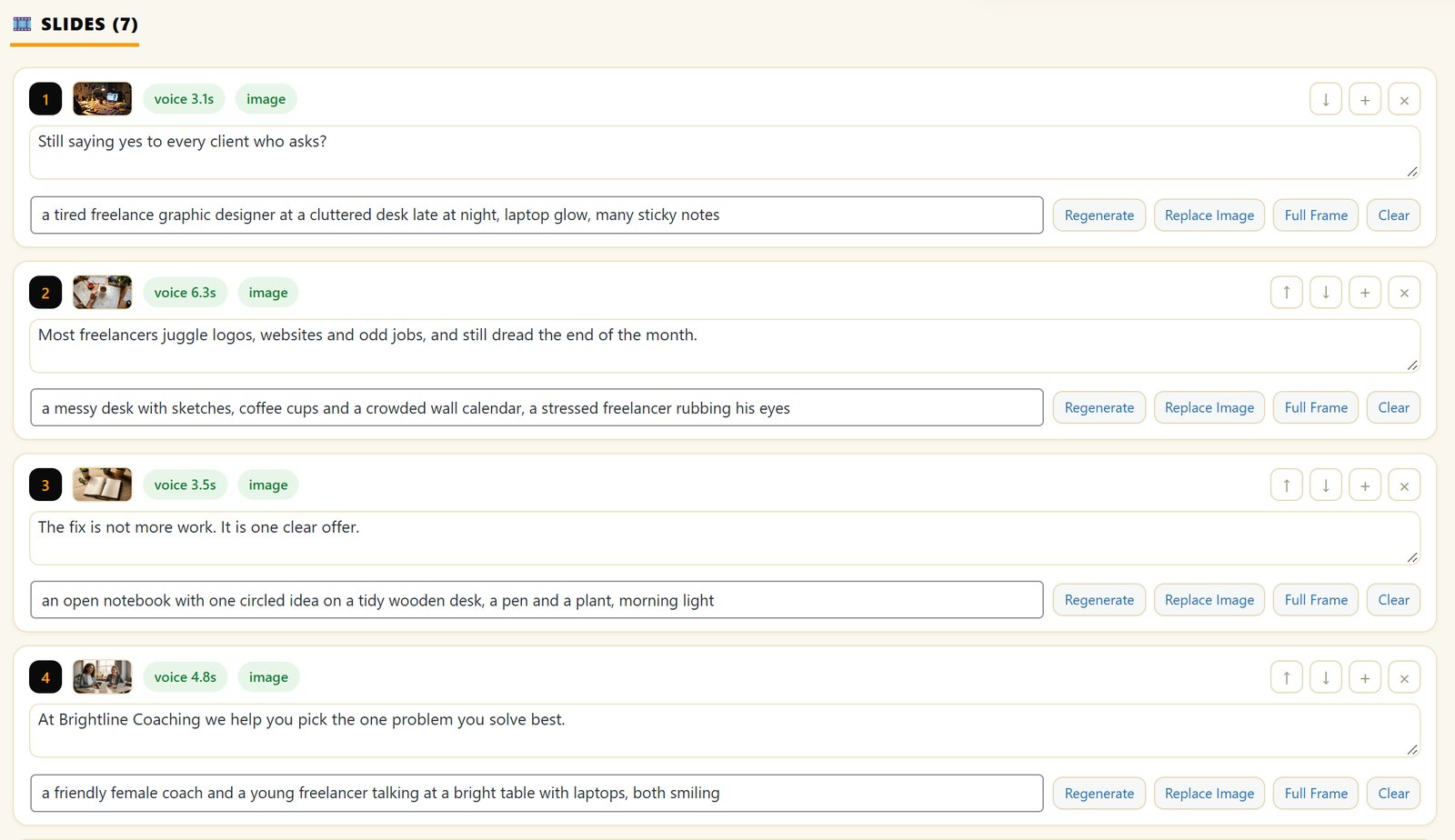This screenshot has width=1455, height=840.
Task: Move slide 1 down with arrow icon
Action: [x=1326, y=99]
